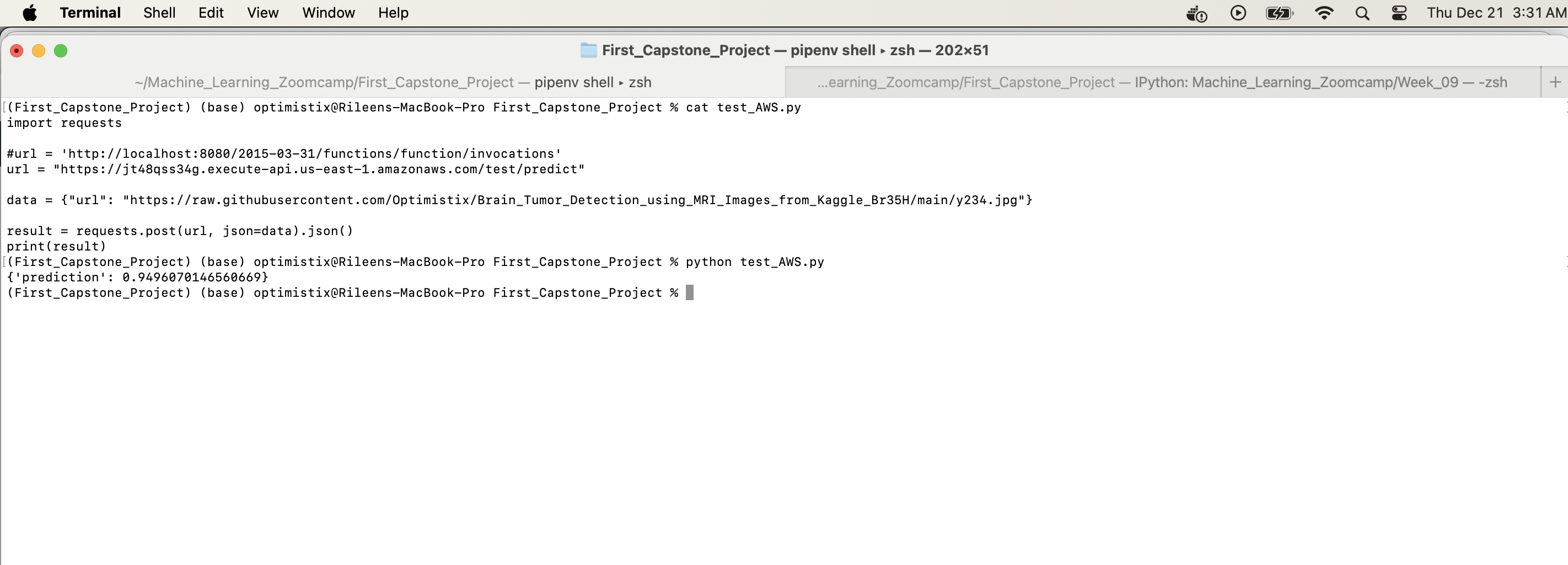
Task: Click the terminal prompt cursor area
Action: coord(690,293)
